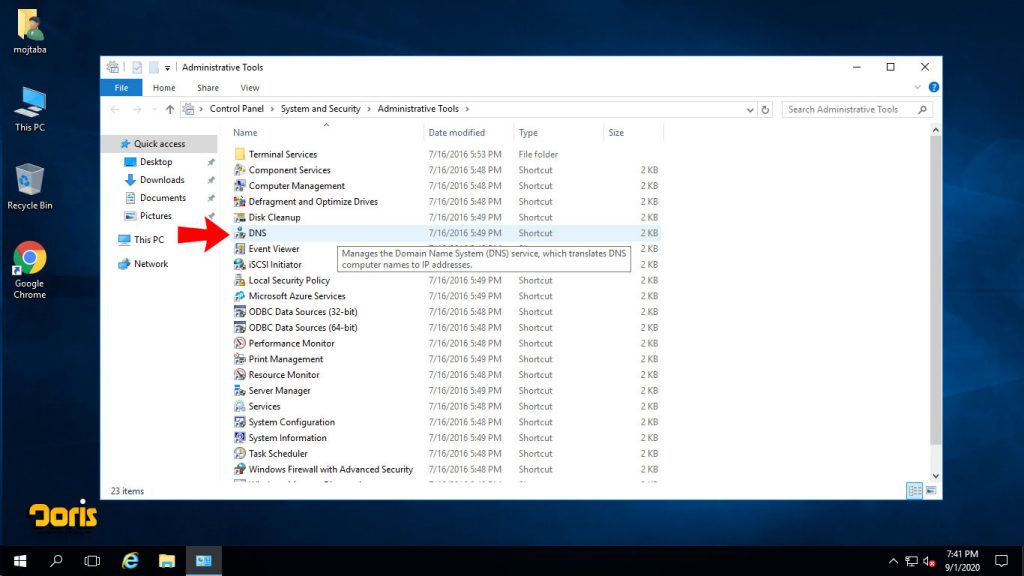
Task: Select the iSCSI Initiator icon
Action: pos(240,264)
